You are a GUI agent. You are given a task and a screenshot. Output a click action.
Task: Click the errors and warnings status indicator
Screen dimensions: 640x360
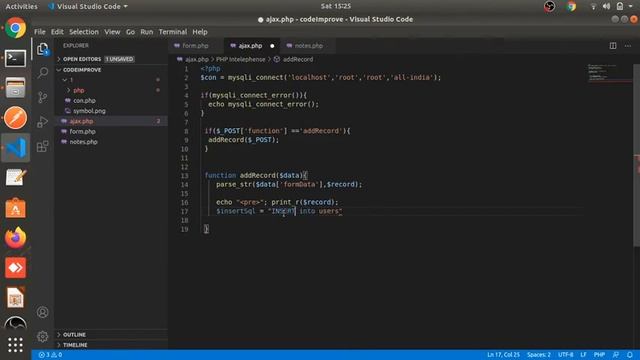click(x=50, y=355)
